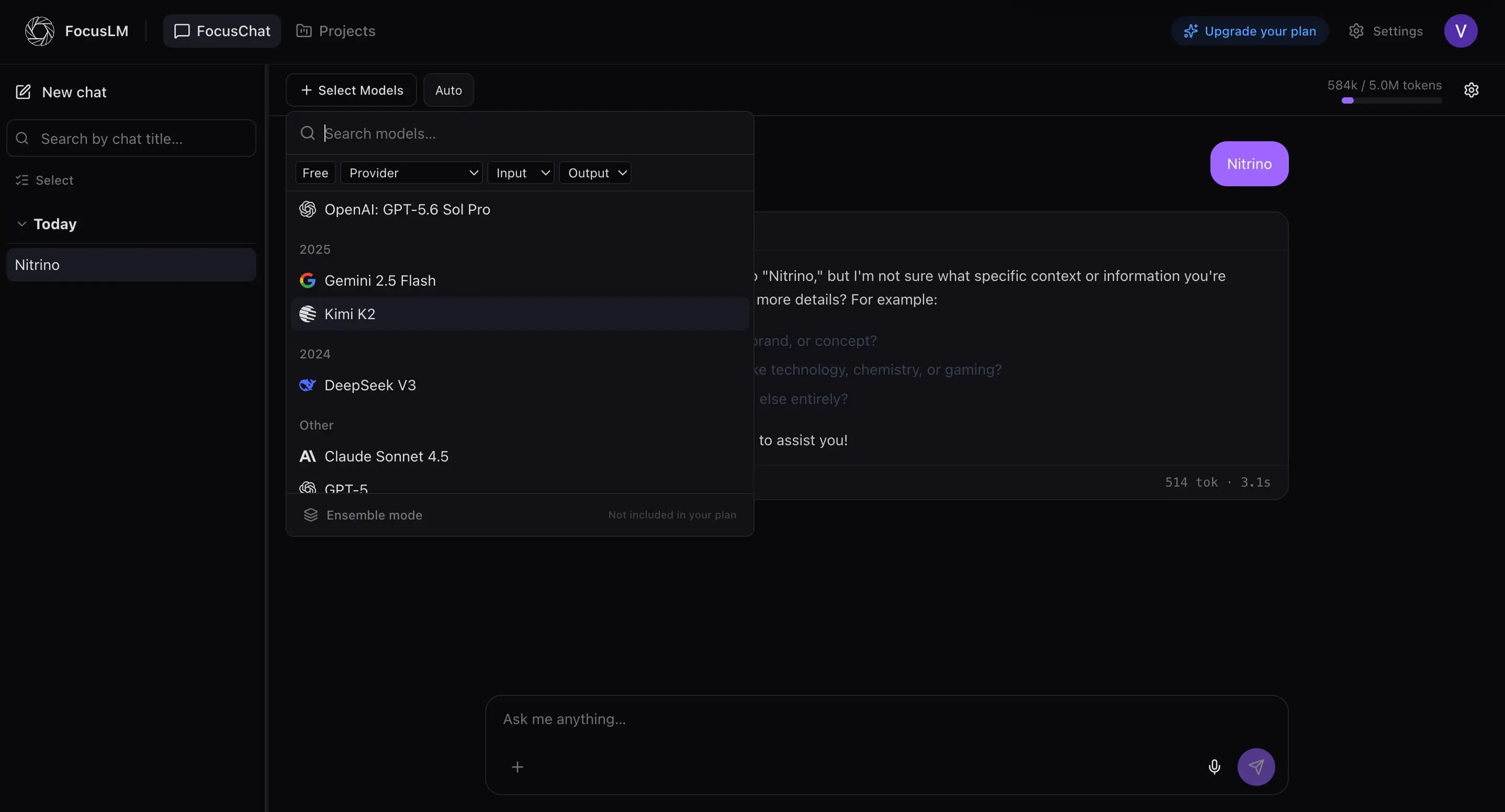Image resolution: width=1505 pixels, height=812 pixels.
Task: Focus the Ask me anything input
Action: pos(886,719)
